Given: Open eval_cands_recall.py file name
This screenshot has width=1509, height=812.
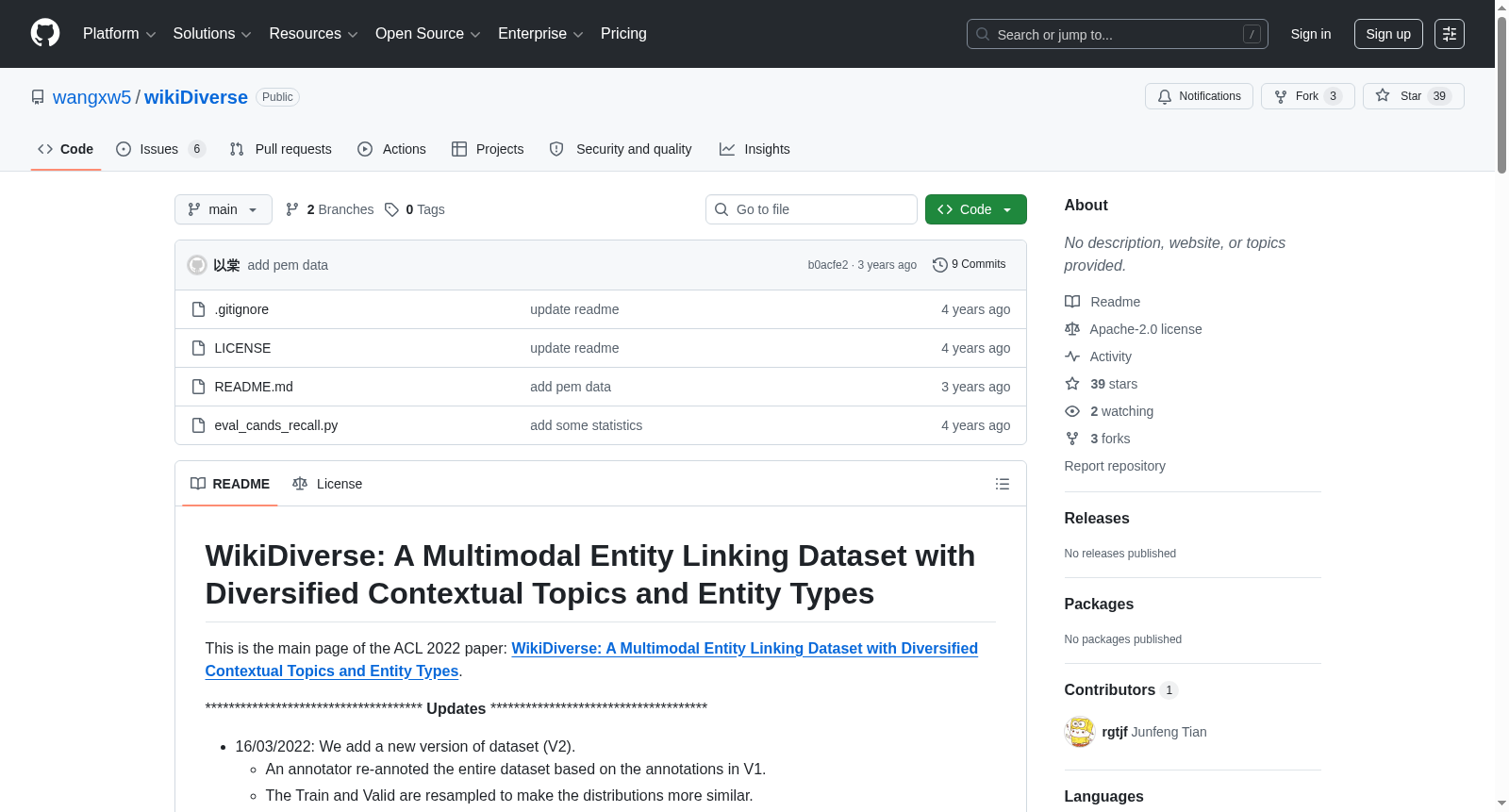Looking at the screenshot, I should coord(276,425).
